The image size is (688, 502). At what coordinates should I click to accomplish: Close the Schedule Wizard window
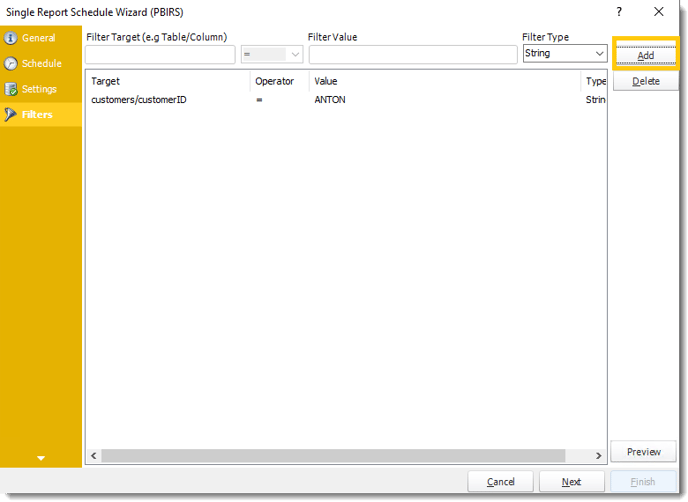pyautogui.click(x=659, y=12)
